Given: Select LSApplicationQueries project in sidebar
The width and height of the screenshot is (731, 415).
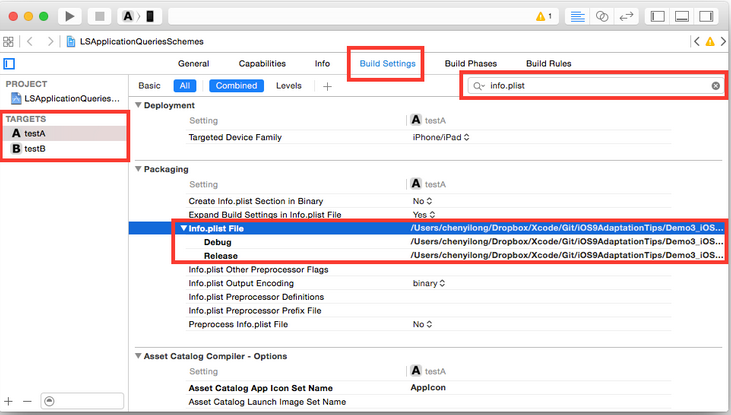Looking at the screenshot, I should click(x=65, y=99).
